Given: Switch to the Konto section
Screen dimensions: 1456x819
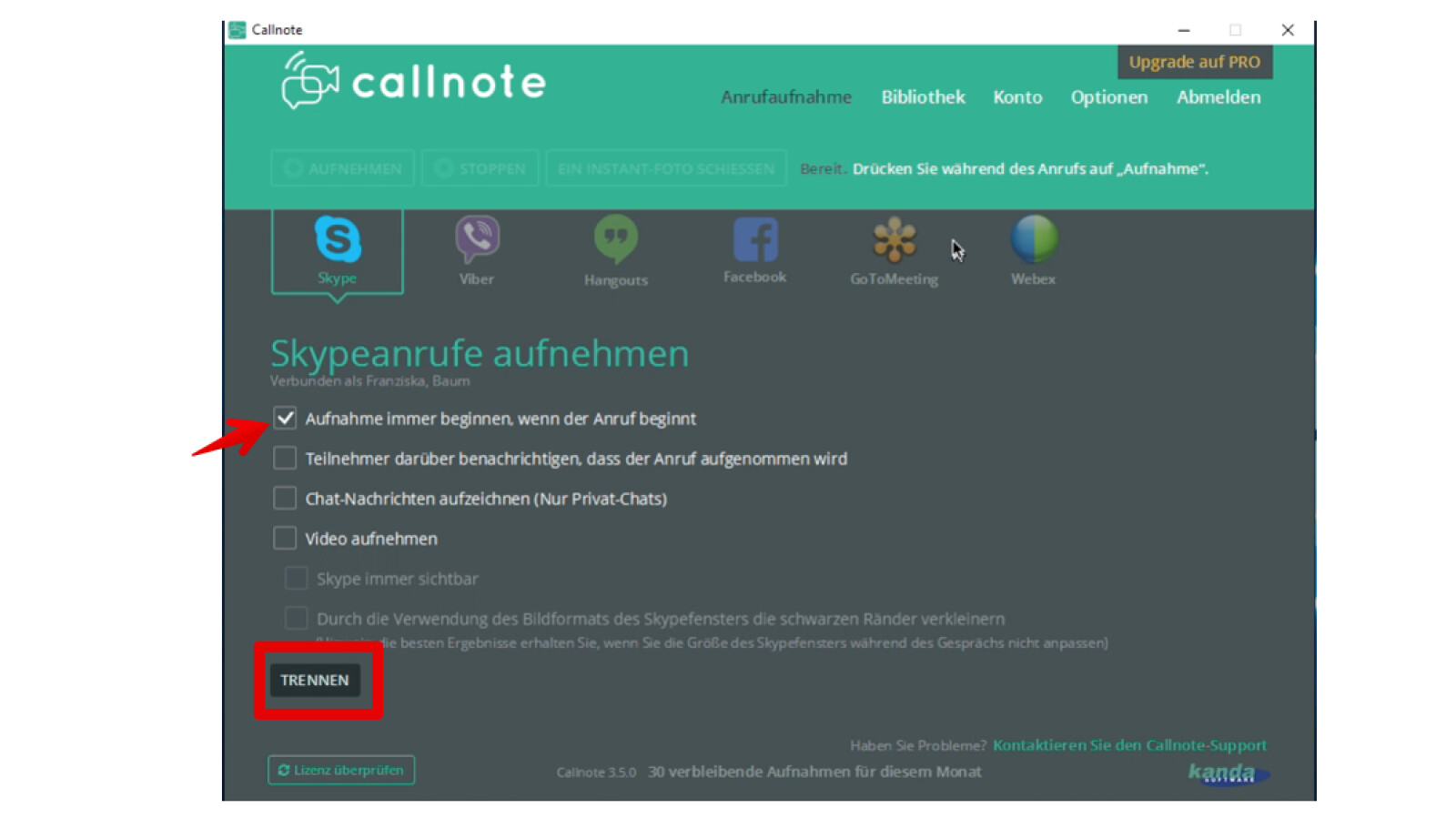Looking at the screenshot, I should [x=1017, y=97].
